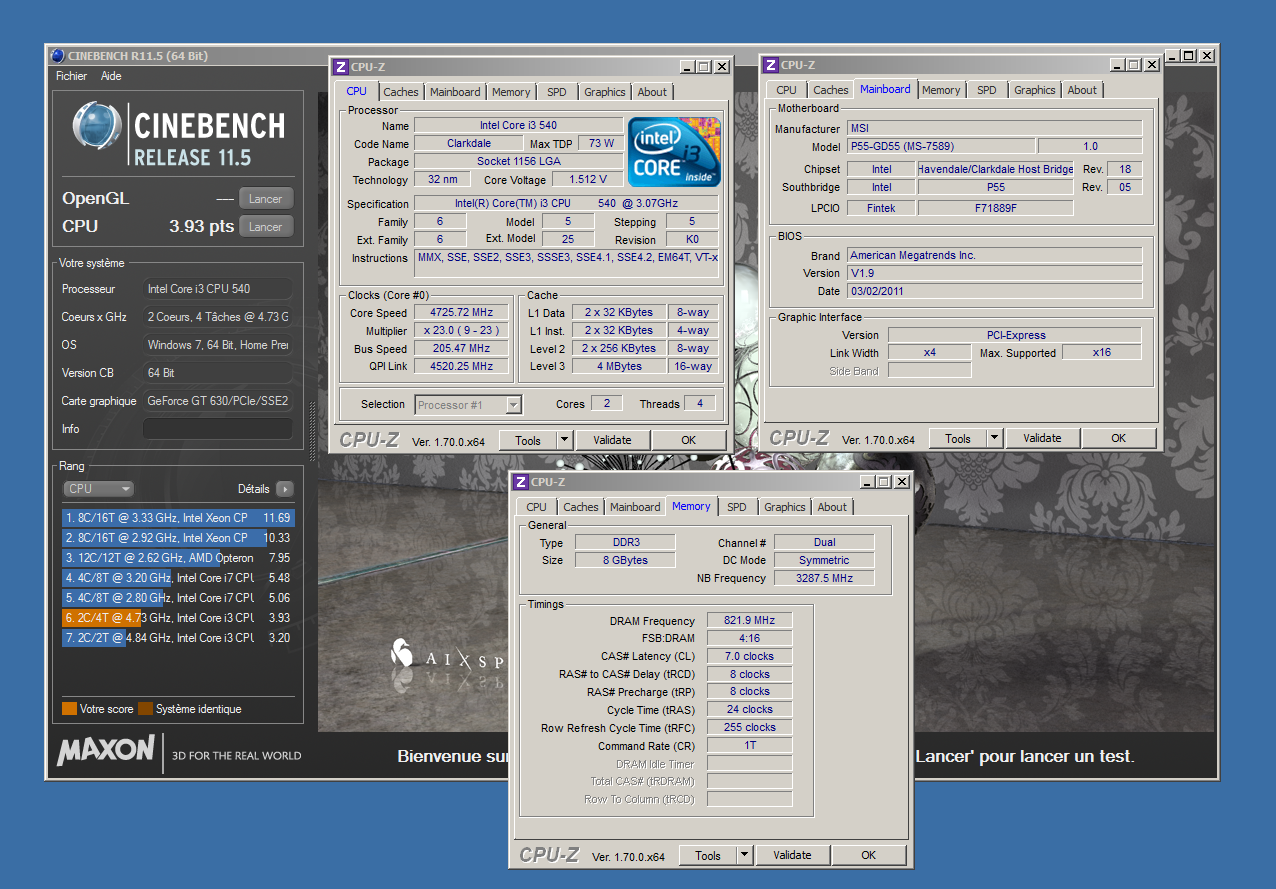Switch to Memory tab in the Mainboard window
Image resolution: width=1276 pixels, height=889 pixels.
pyautogui.click(x=941, y=90)
